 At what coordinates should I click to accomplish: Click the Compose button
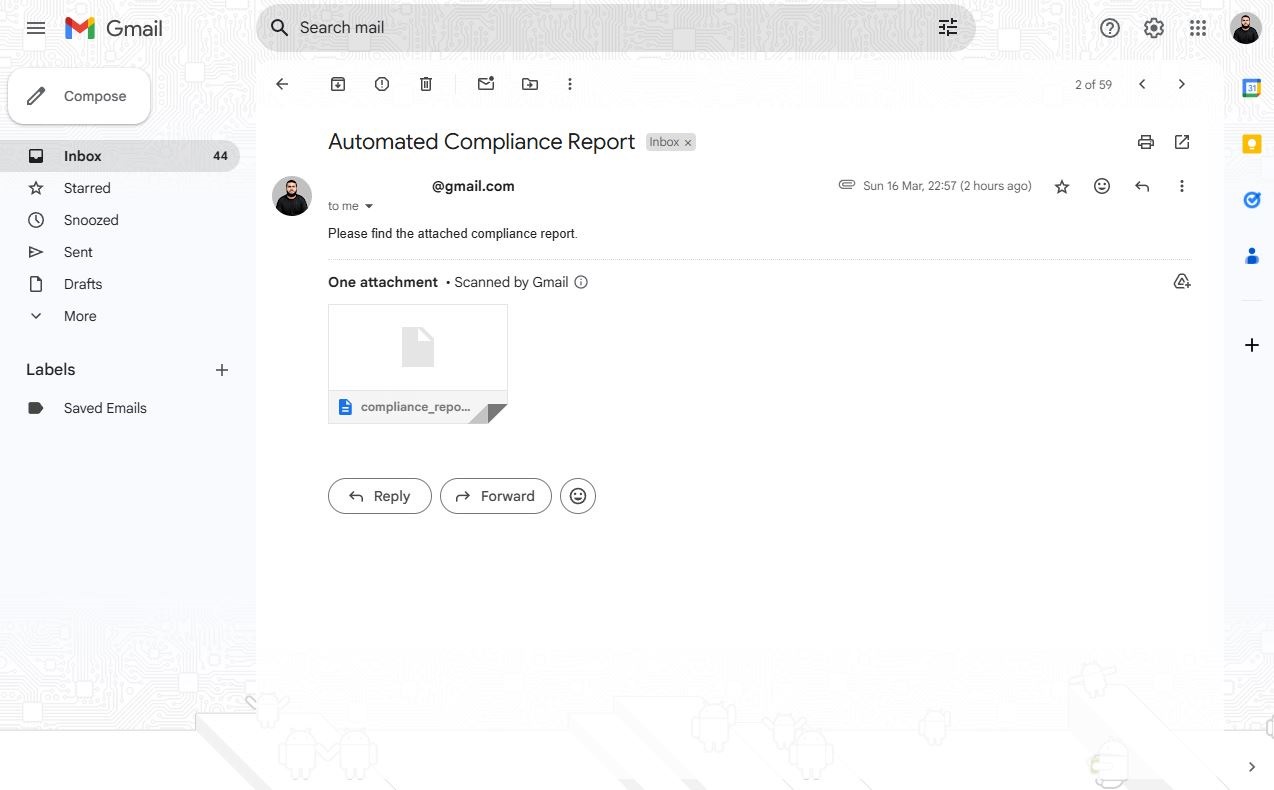[79, 96]
